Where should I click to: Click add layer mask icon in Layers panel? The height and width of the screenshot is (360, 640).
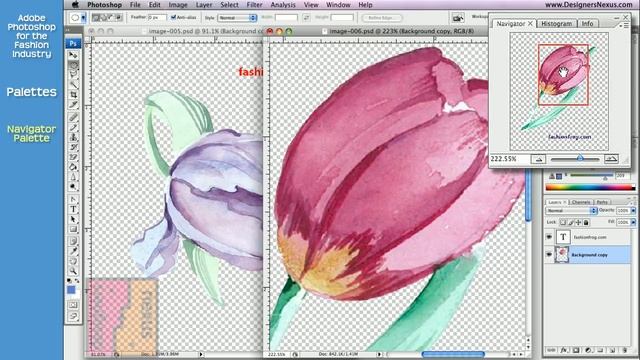coord(576,350)
